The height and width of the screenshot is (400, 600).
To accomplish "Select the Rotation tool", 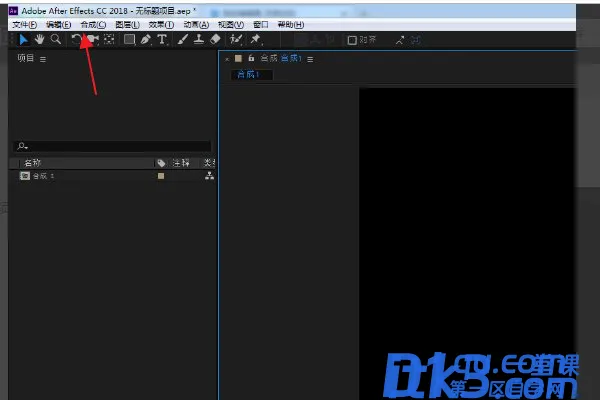I will (76, 39).
